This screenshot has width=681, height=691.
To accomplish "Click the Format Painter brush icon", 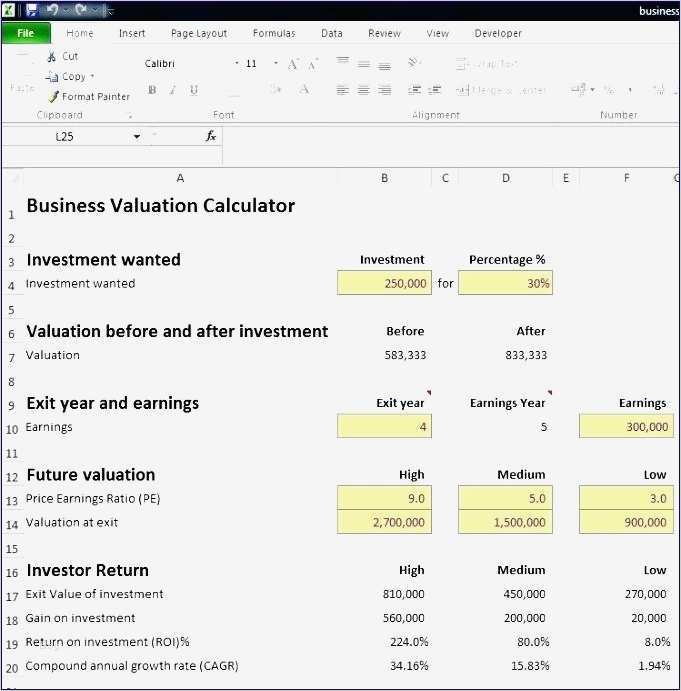I will tap(53, 97).
